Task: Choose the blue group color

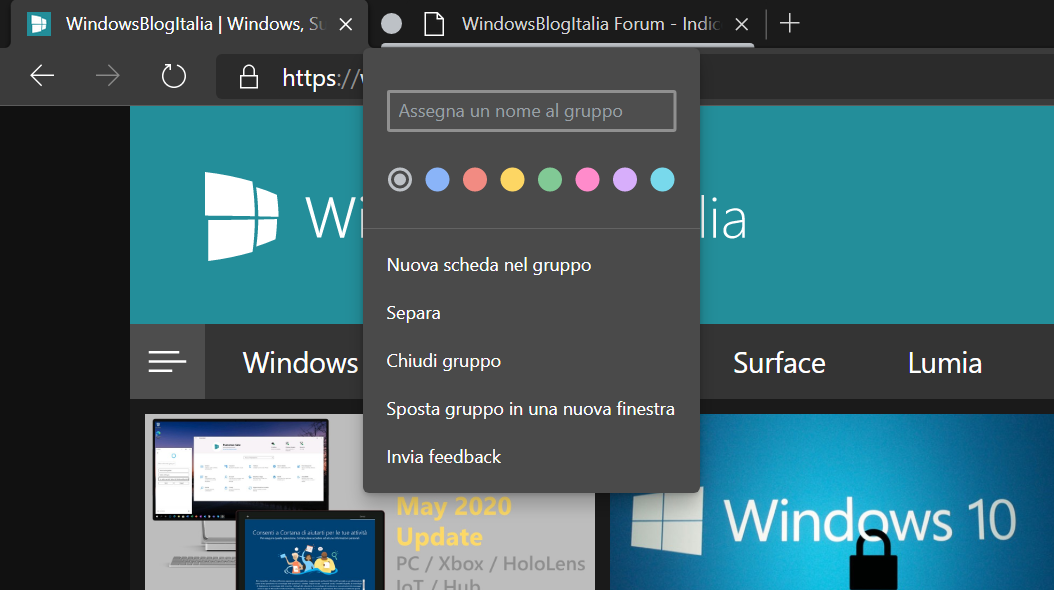Action: coord(438,179)
